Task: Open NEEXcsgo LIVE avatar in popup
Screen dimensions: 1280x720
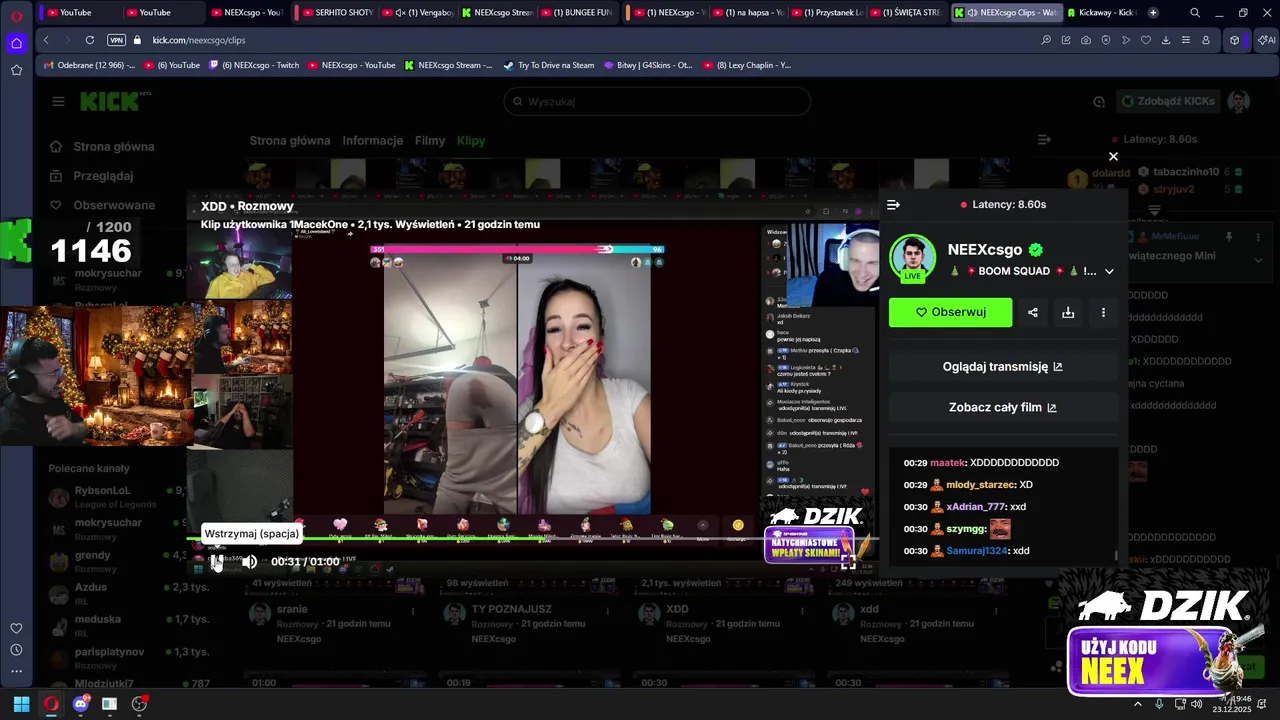Action: (x=912, y=258)
